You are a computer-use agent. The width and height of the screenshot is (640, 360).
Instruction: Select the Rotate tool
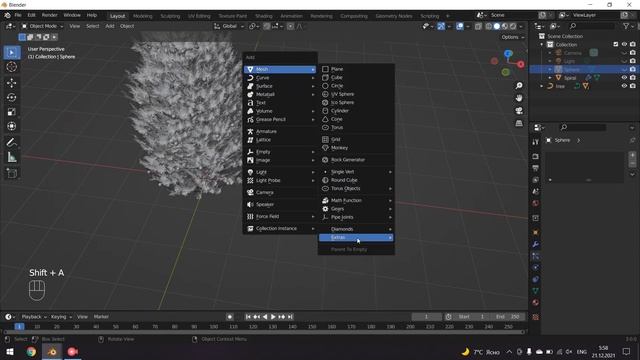11,97
